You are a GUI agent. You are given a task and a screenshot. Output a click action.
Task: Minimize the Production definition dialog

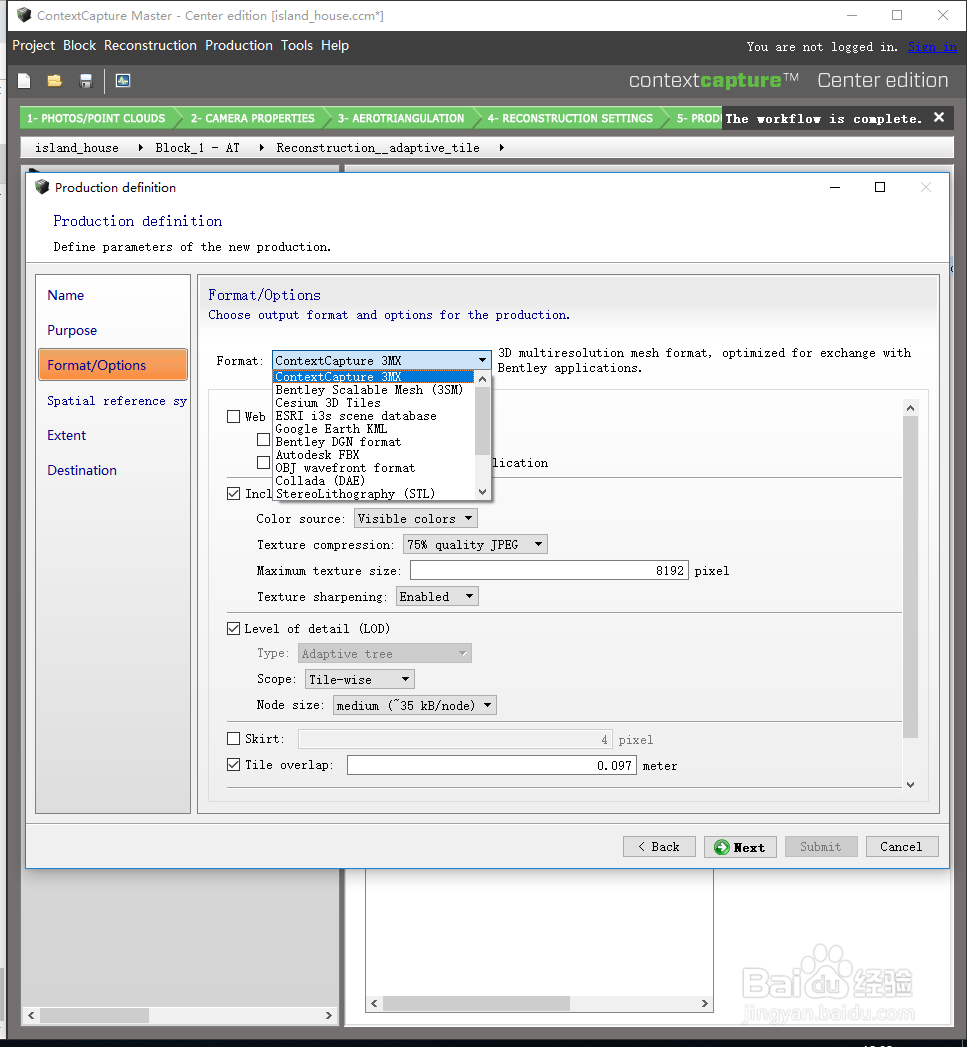(x=835, y=188)
